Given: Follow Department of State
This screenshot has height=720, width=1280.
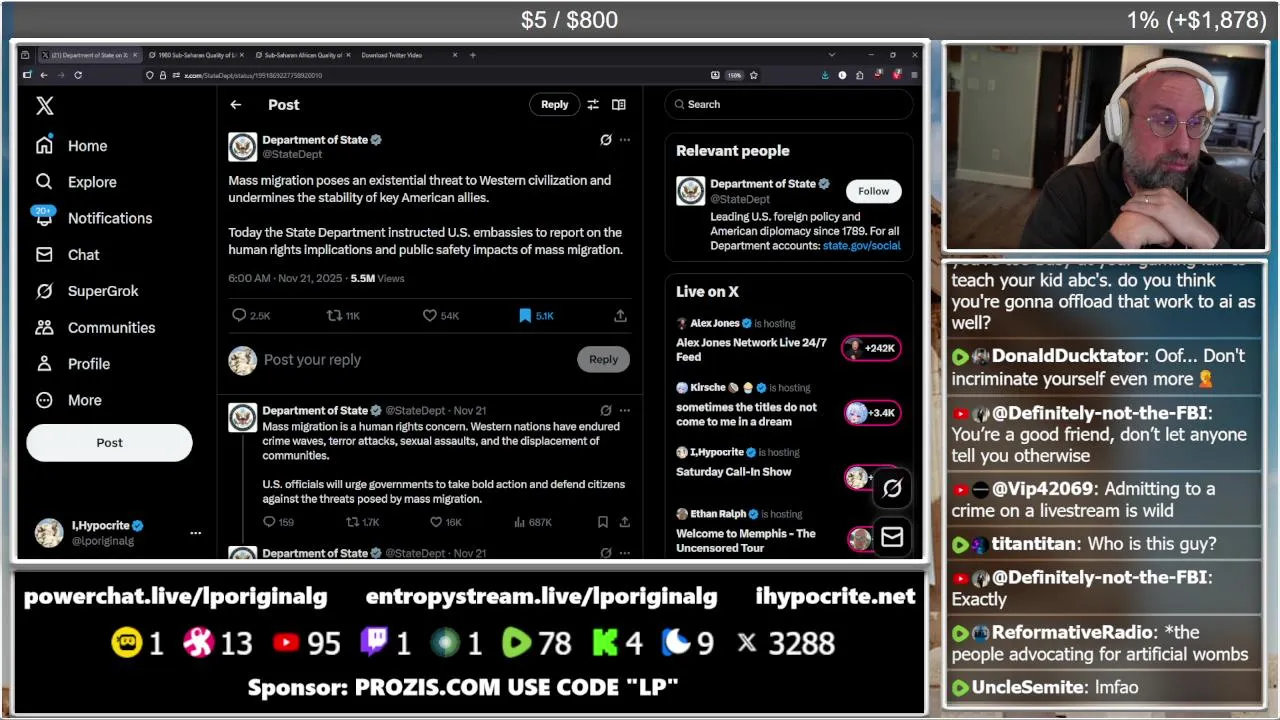Looking at the screenshot, I should 873,191.
